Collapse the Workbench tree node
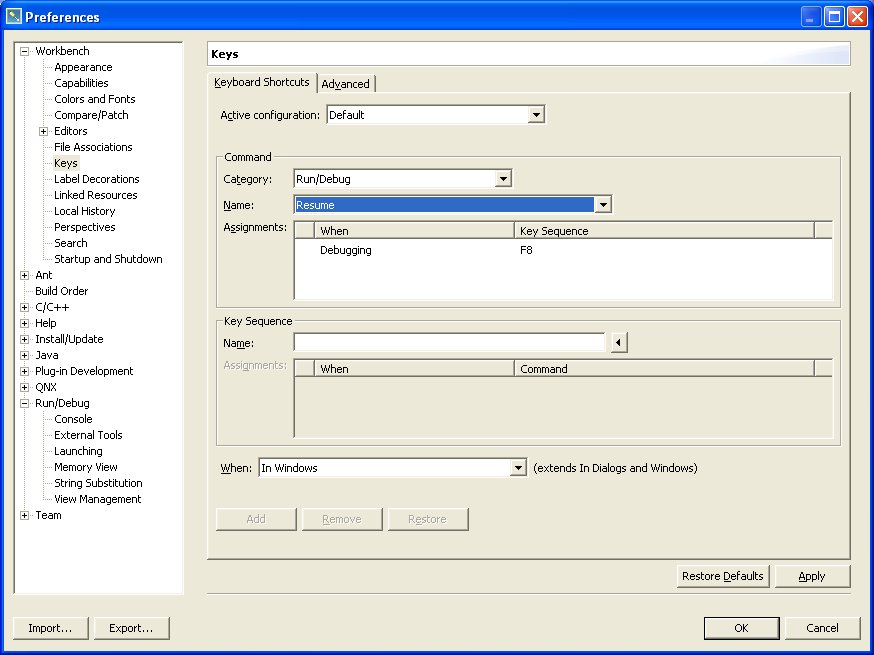874x655 pixels. (25, 51)
